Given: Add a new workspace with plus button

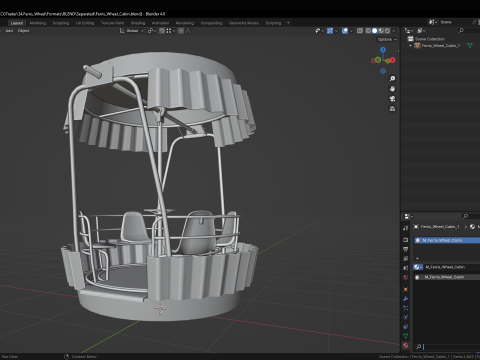Looking at the screenshot, I should point(288,23).
